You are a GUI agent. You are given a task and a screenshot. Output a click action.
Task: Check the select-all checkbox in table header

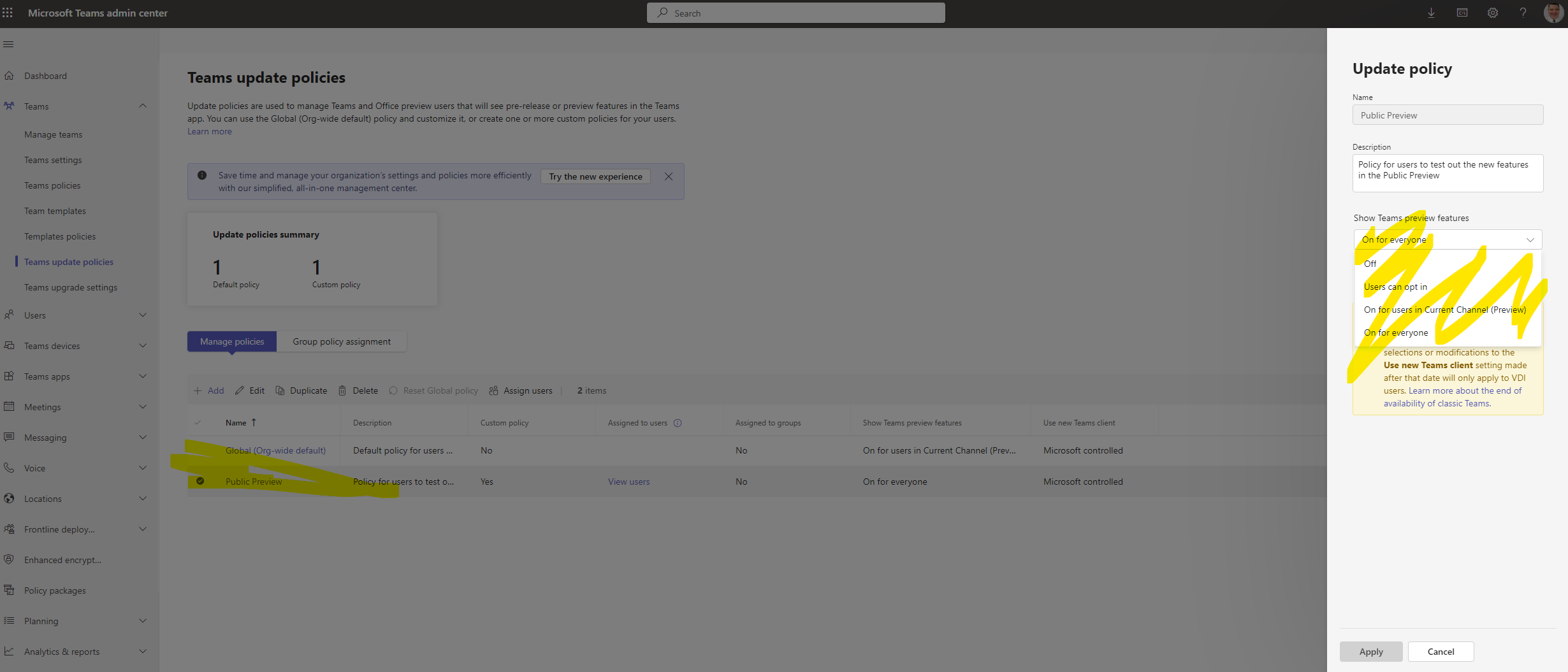point(198,422)
